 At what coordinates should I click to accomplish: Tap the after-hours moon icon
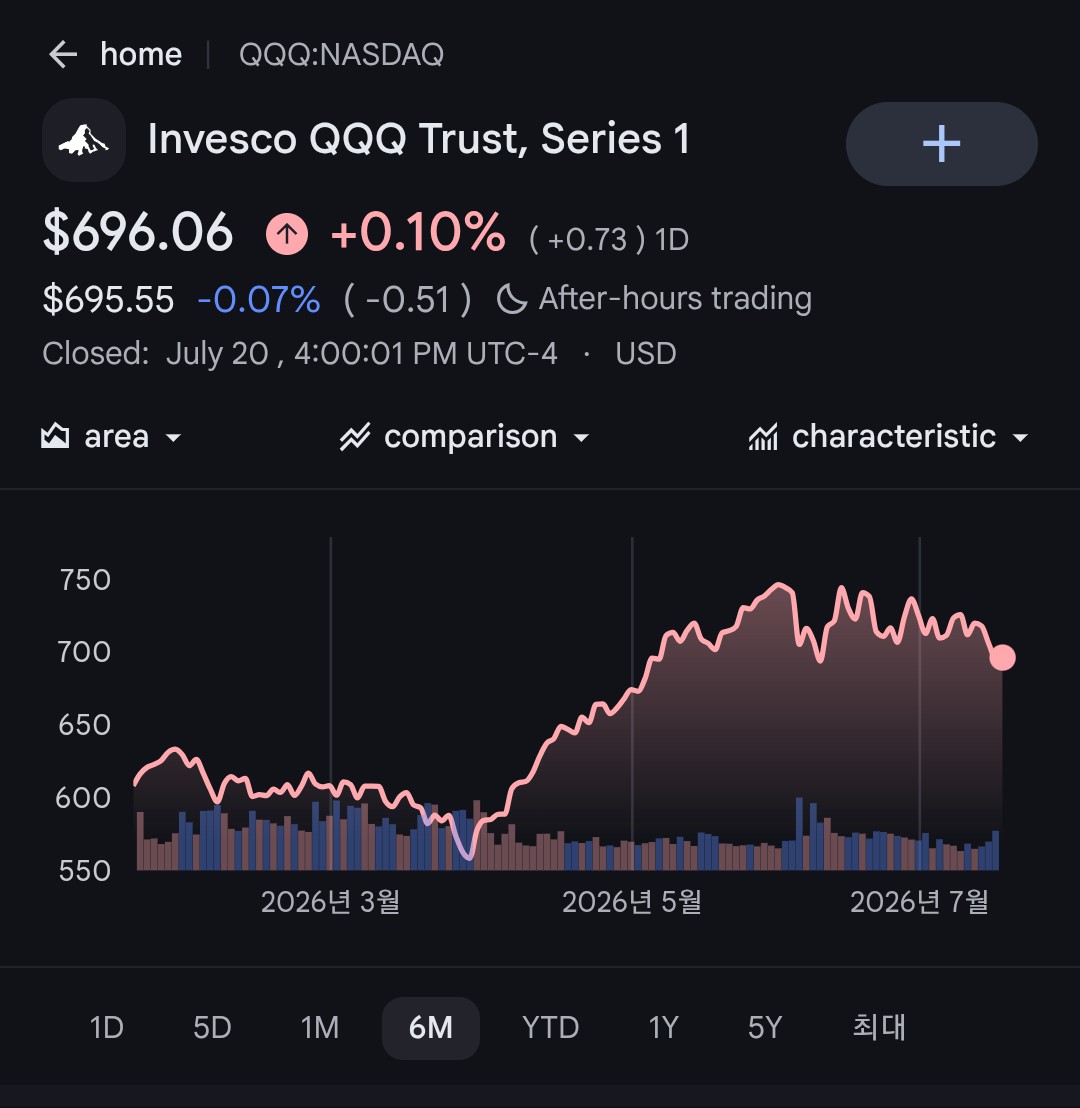pyautogui.click(x=512, y=299)
